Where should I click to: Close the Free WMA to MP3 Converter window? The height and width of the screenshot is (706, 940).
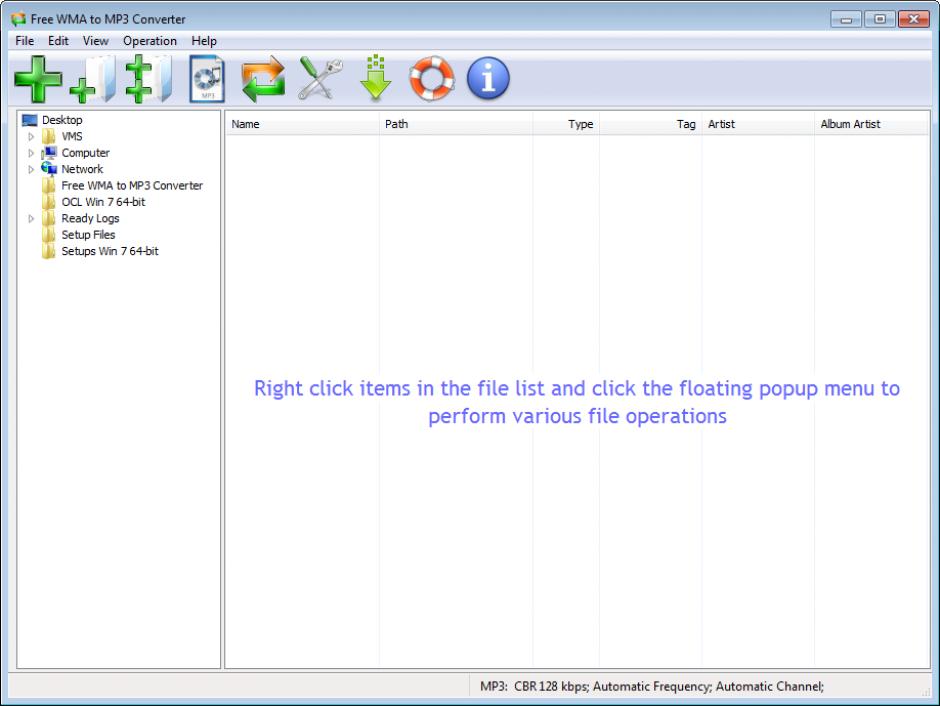point(914,19)
